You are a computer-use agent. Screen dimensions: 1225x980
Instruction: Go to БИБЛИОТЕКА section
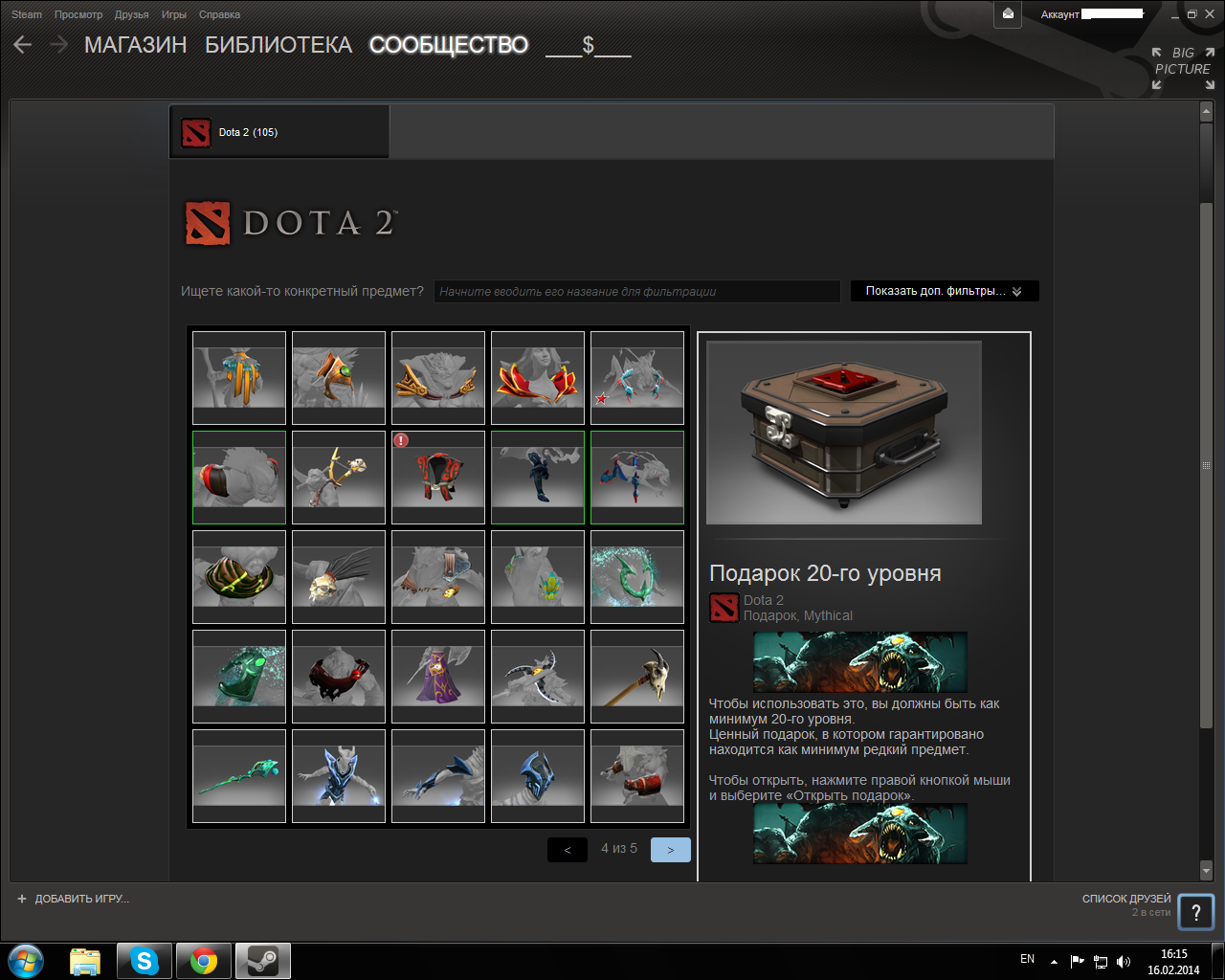278,45
